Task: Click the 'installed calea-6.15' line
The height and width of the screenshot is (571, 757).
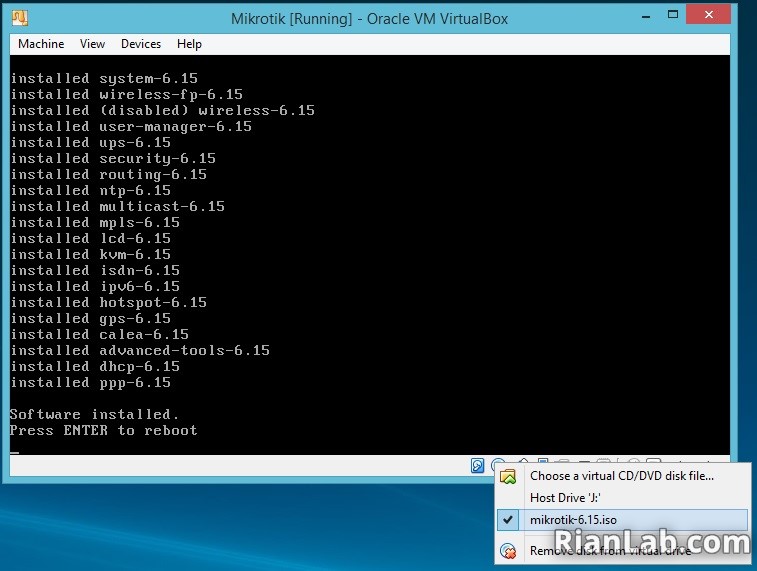Action: click(99, 334)
